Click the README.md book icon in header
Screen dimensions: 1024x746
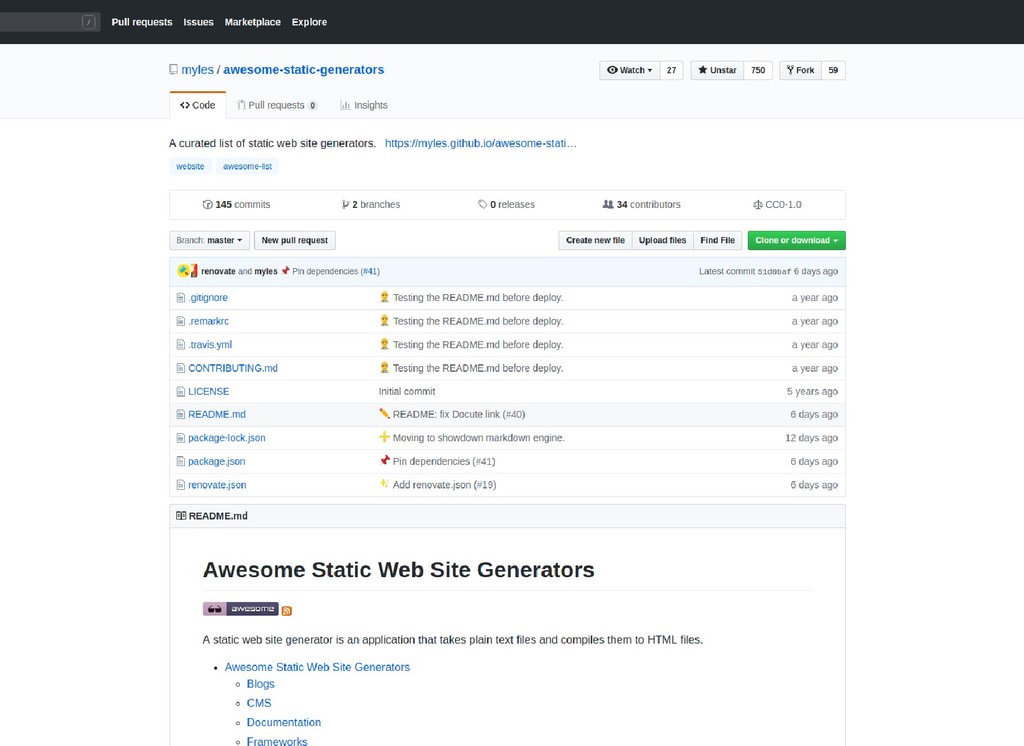[181, 516]
